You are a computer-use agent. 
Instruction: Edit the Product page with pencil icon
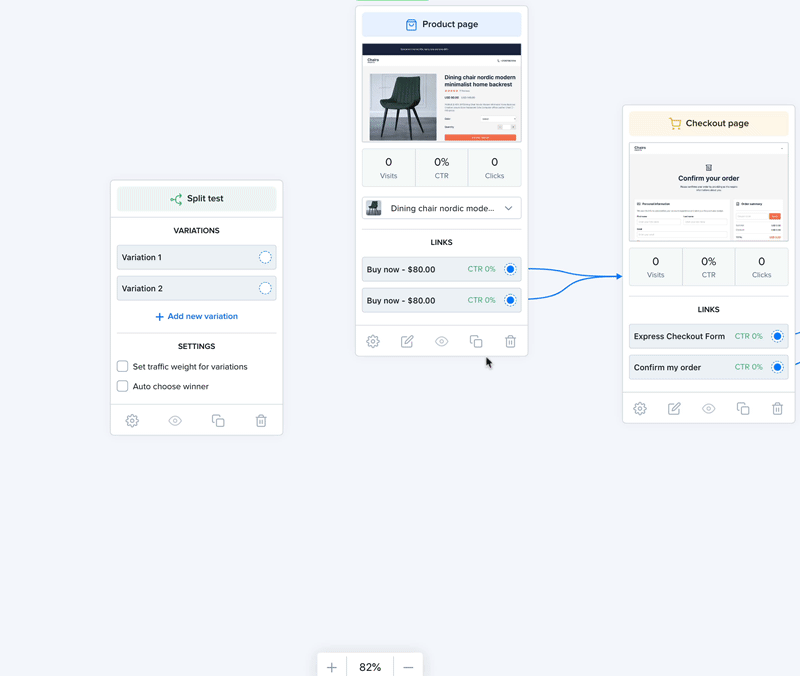[407, 341]
